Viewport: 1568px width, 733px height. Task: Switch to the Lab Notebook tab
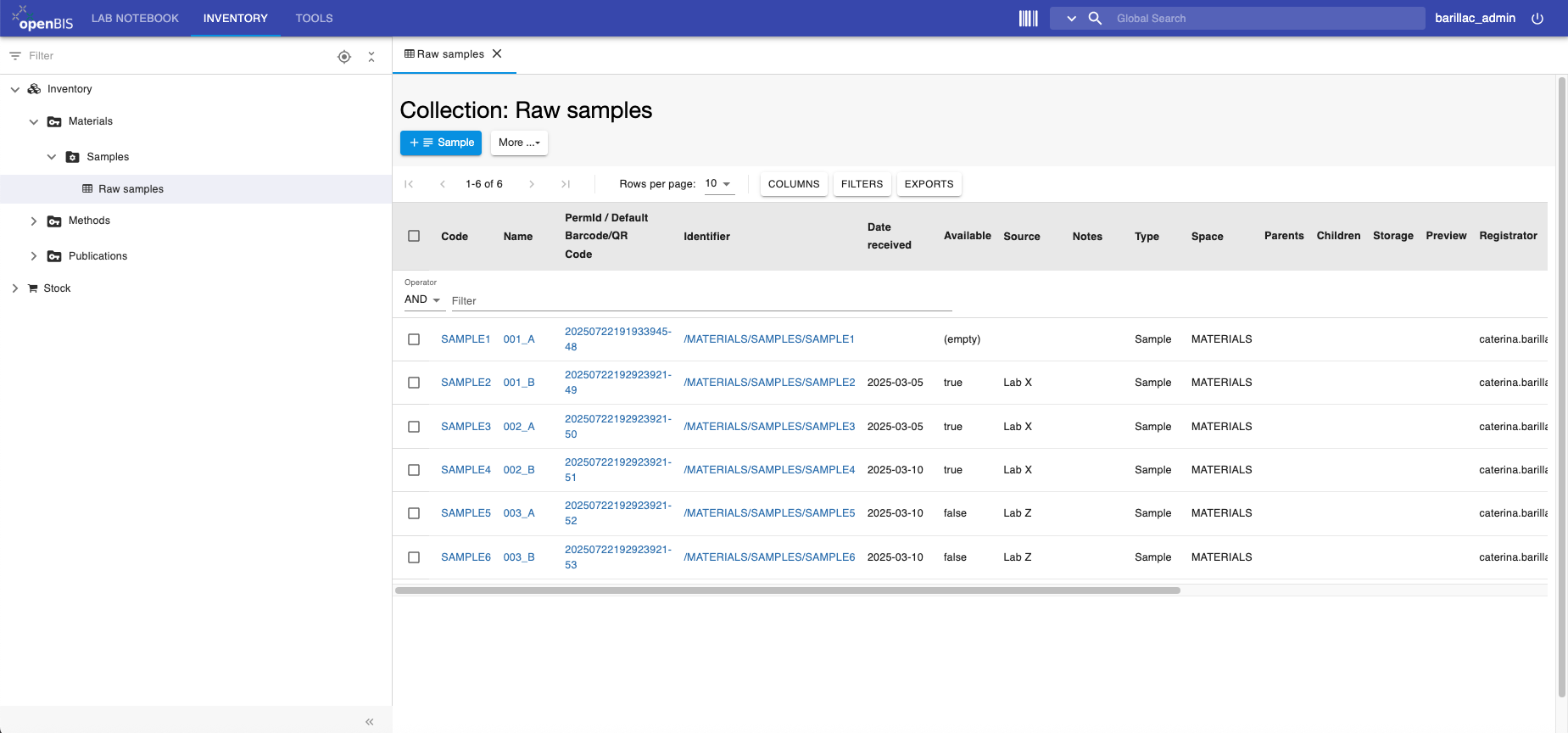136,18
